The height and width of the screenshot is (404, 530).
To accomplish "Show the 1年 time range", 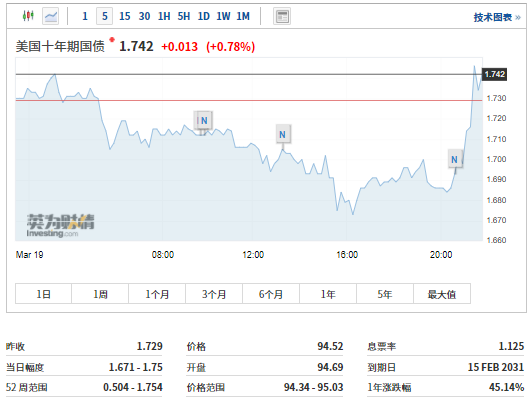I will (328, 294).
